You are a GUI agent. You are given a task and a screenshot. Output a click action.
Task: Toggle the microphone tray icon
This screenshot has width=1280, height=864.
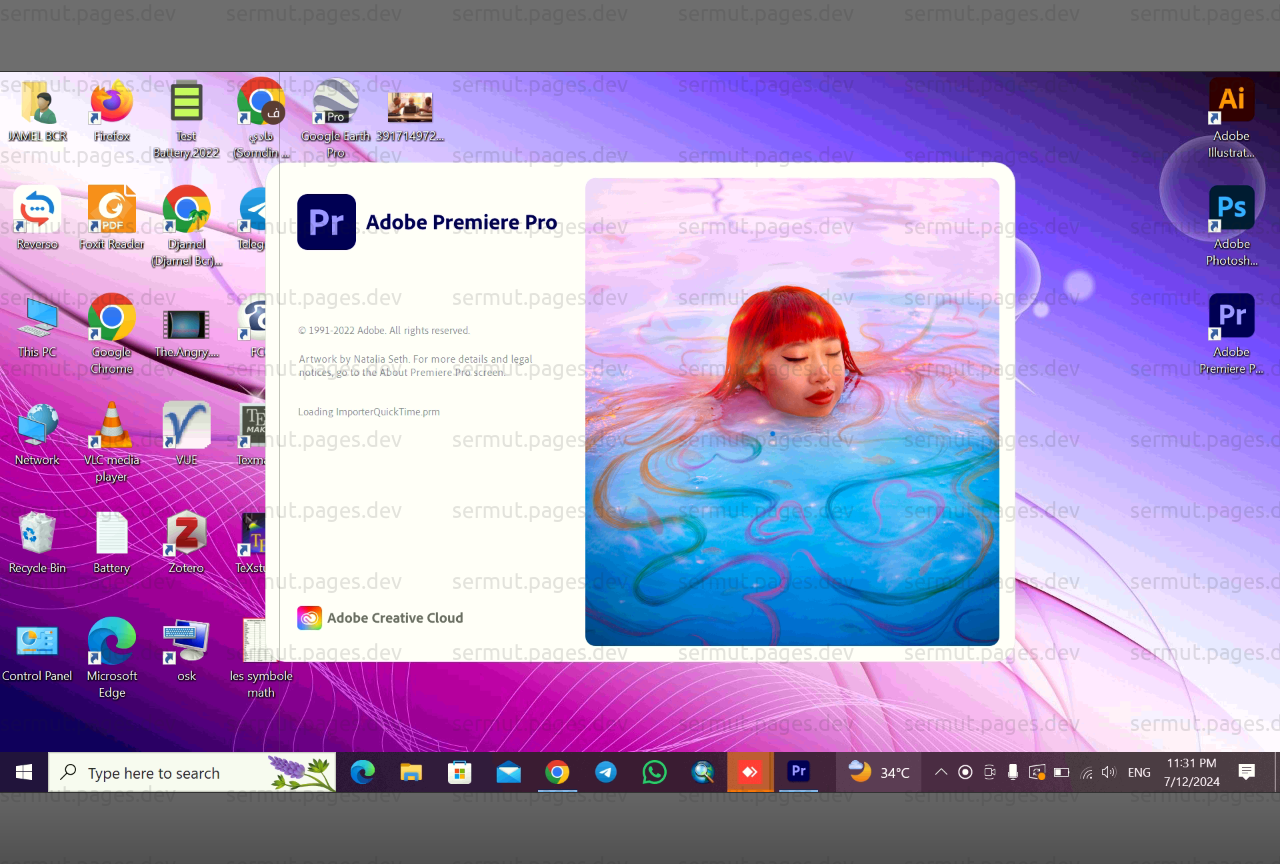1012,772
